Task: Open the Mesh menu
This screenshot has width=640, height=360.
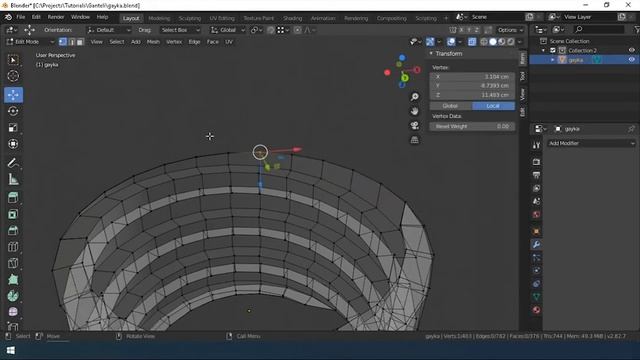Action: click(153, 42)
